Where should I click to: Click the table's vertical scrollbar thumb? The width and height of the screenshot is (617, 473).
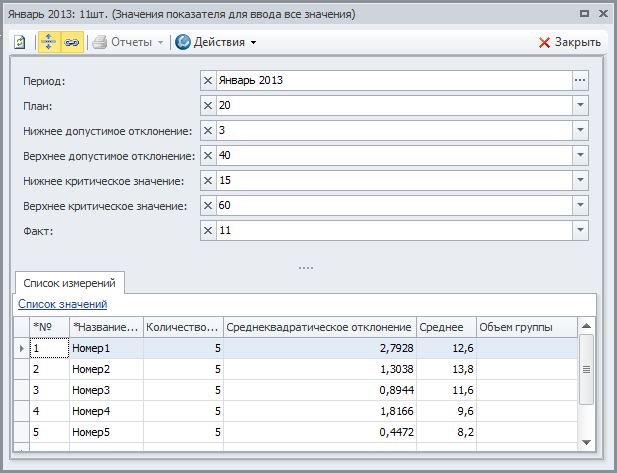[587, 370]
